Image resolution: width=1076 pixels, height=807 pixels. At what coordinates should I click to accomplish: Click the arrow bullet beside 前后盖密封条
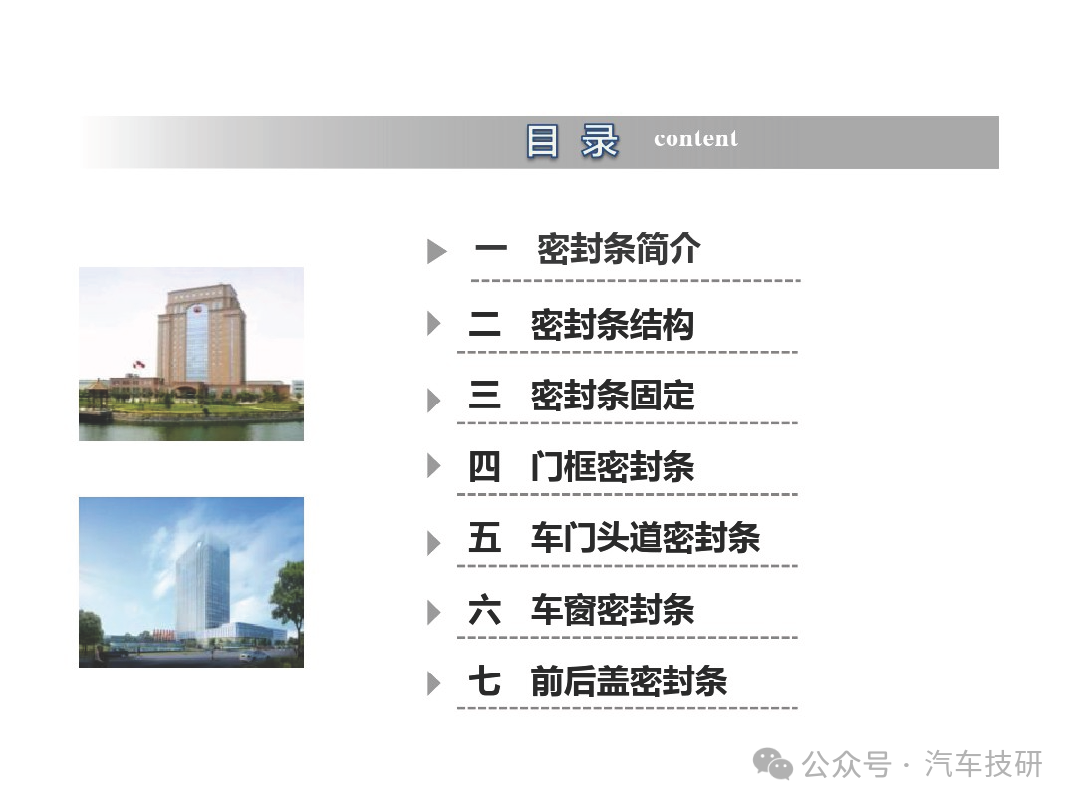coord(434,683)
